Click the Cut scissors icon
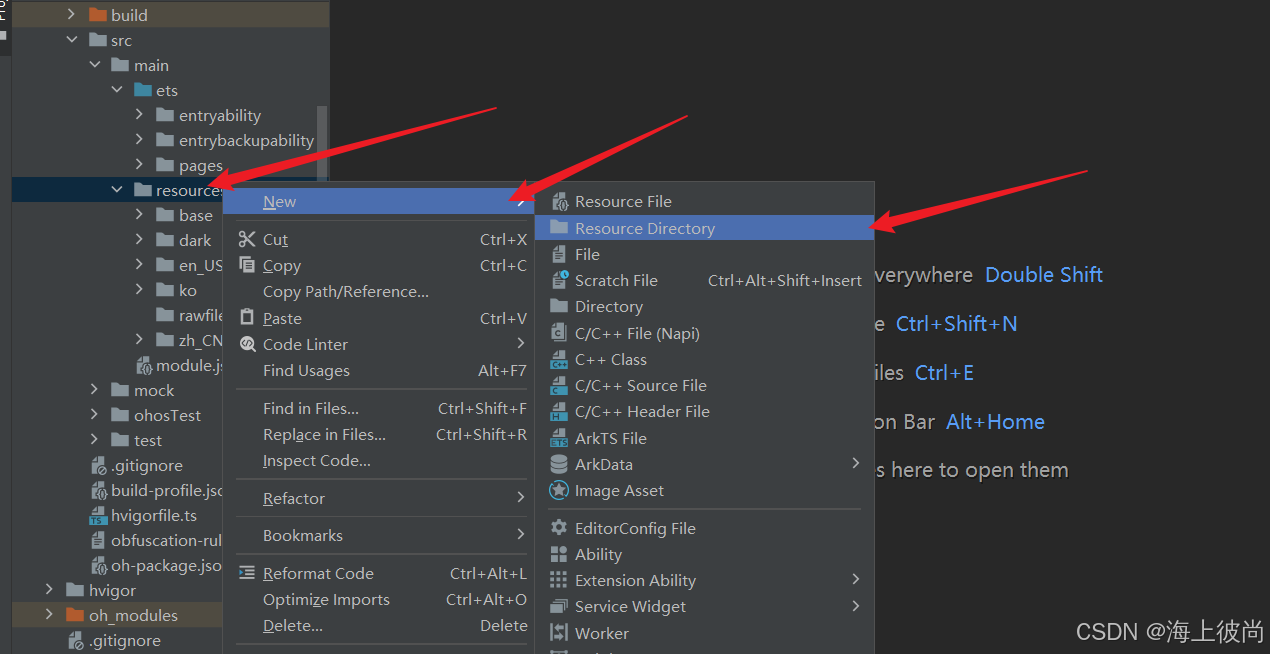The height and width of the screenshot is (654, 1270). pyautogui.click(x=246, y=239)
